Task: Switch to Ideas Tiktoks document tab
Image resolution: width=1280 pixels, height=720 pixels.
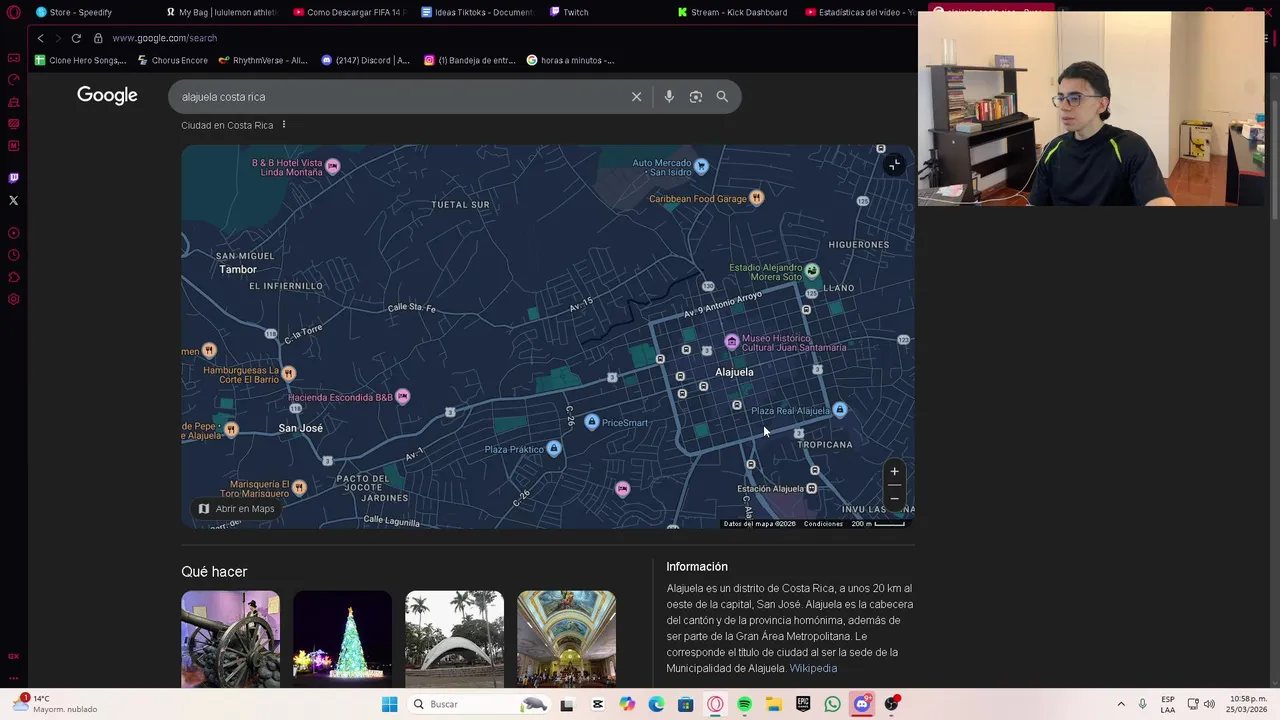Action: [477, 12]
